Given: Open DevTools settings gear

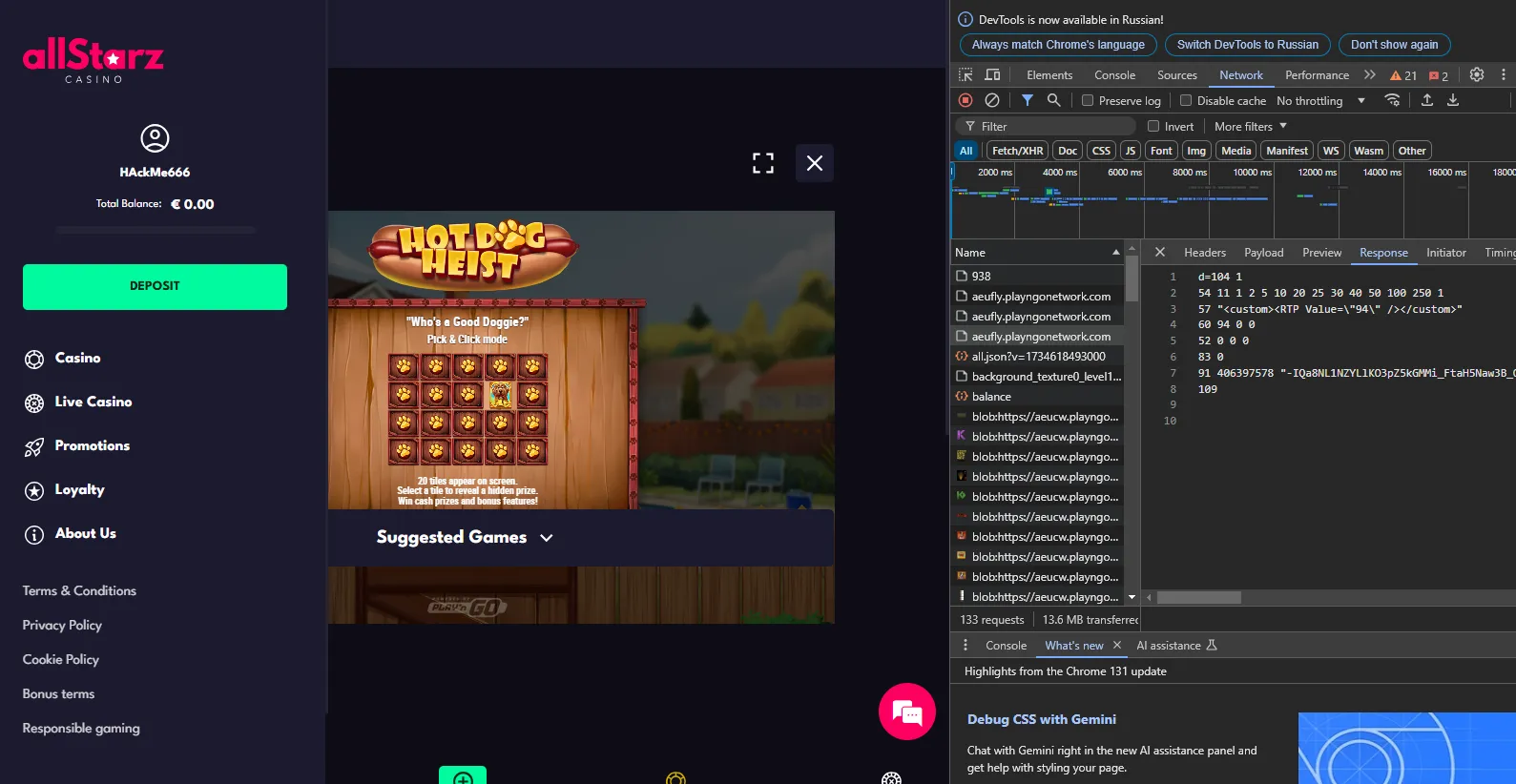Looking at the screenshot, I should tap(1477, 74).
